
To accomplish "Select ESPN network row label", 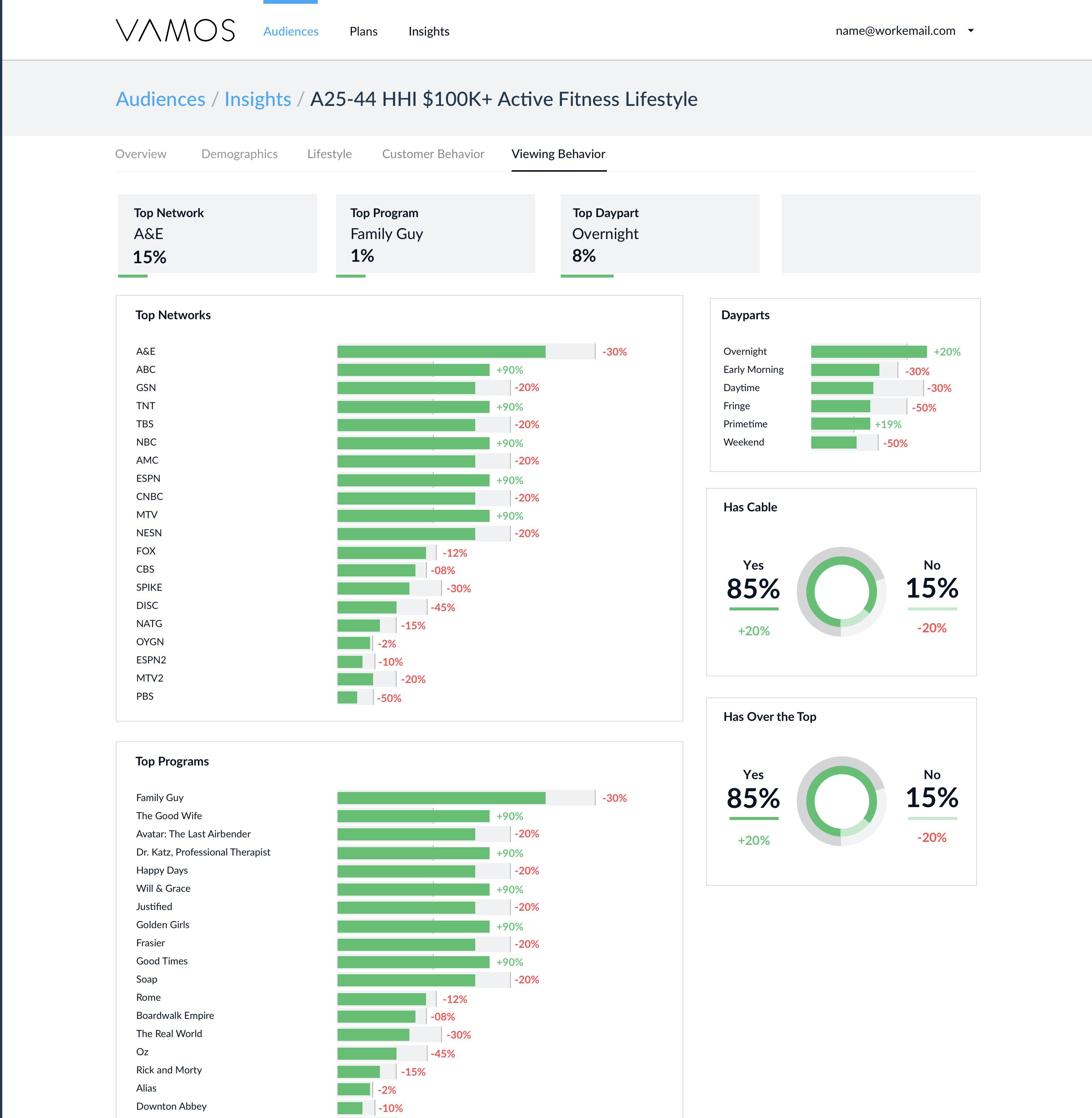I will click(x=148, y=478).
